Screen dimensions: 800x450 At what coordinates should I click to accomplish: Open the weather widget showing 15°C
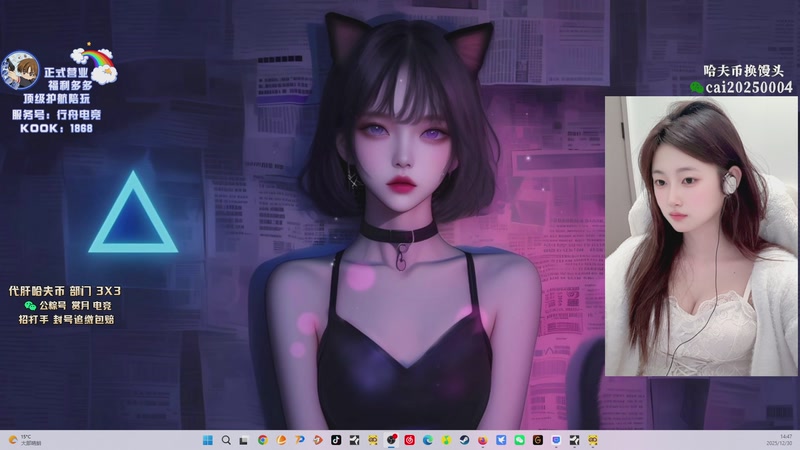[x=24, y=440]
